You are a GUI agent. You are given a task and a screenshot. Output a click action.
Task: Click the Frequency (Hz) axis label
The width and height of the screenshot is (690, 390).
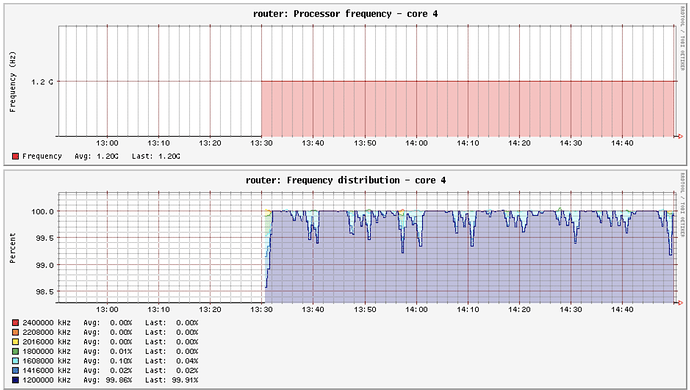coord(12,82)
